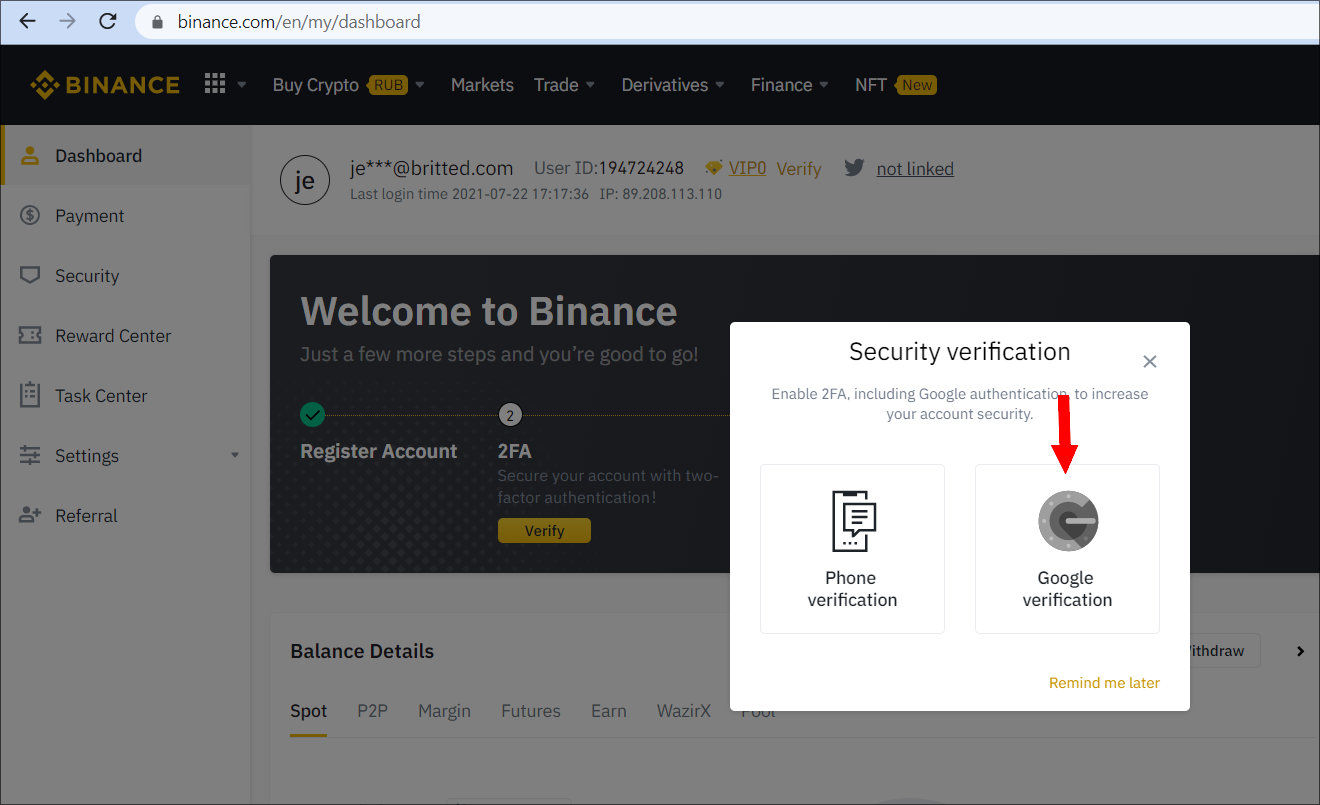Open Reward Center in the sidebar
Image resolution: width=1320 pixels, height=805 pixels.
[125, 336]
